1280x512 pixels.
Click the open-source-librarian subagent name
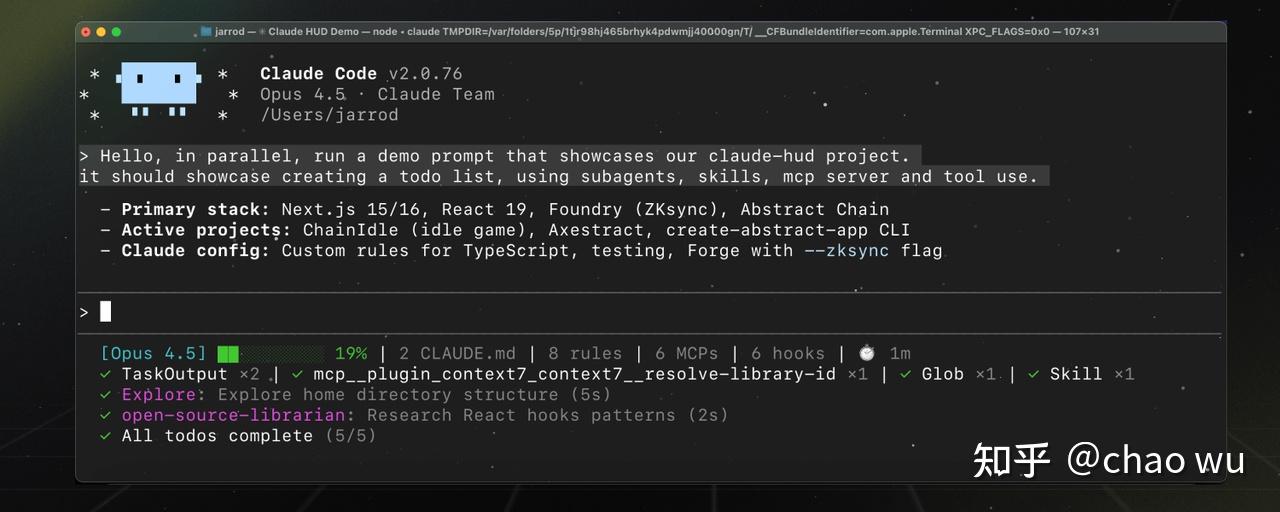click(233, 415)
